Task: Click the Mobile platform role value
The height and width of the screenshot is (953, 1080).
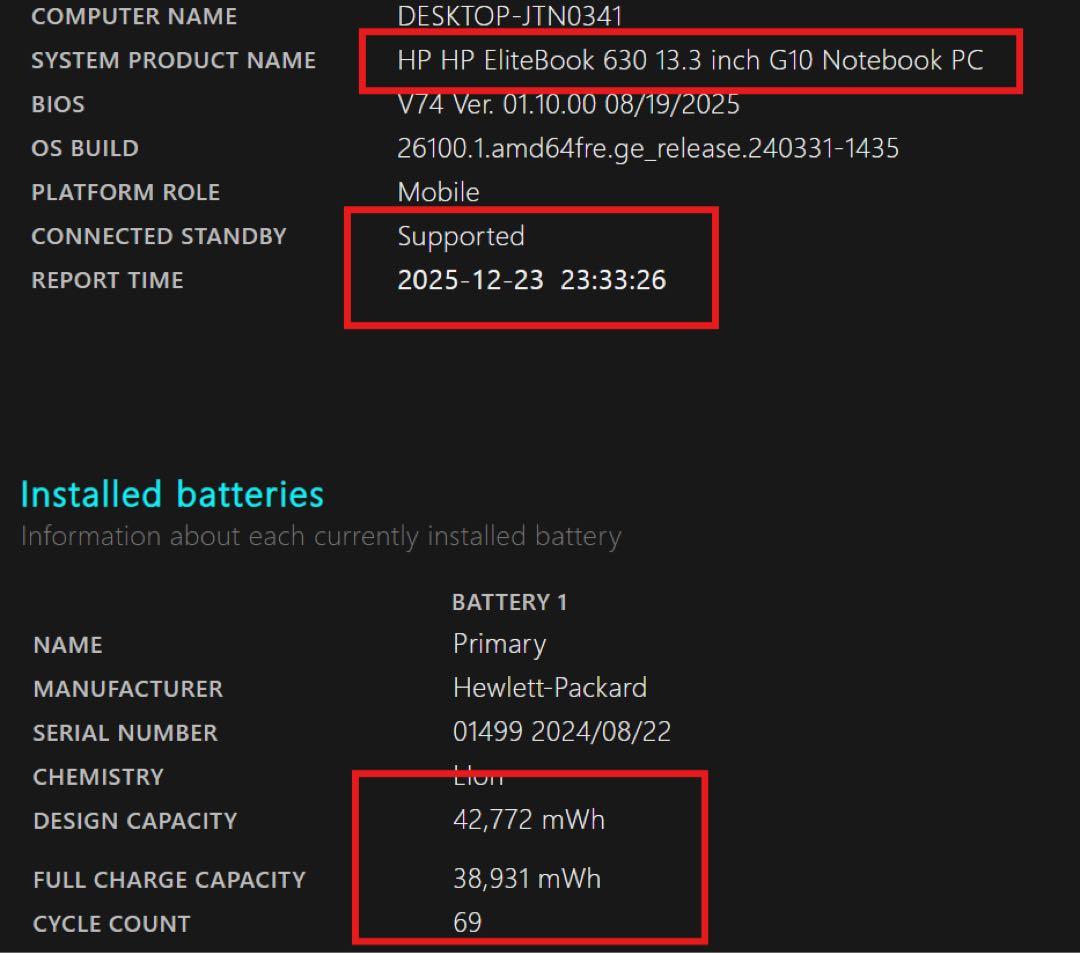Action: pyautogui.click(x=437, y=192)
